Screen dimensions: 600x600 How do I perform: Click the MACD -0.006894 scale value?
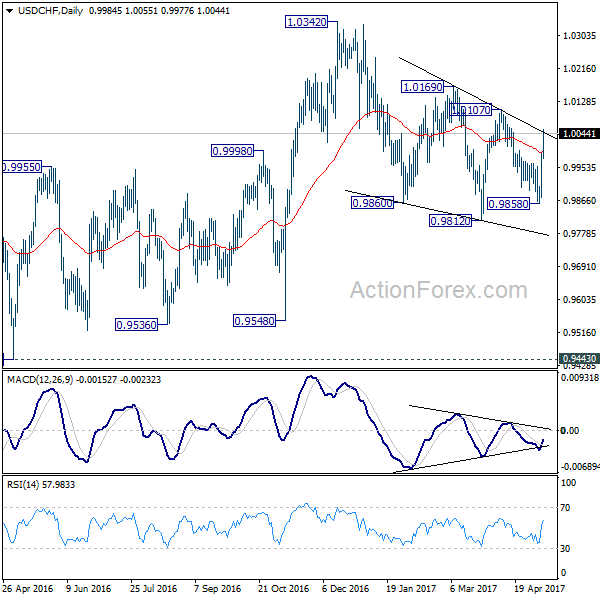pos(580,466)
